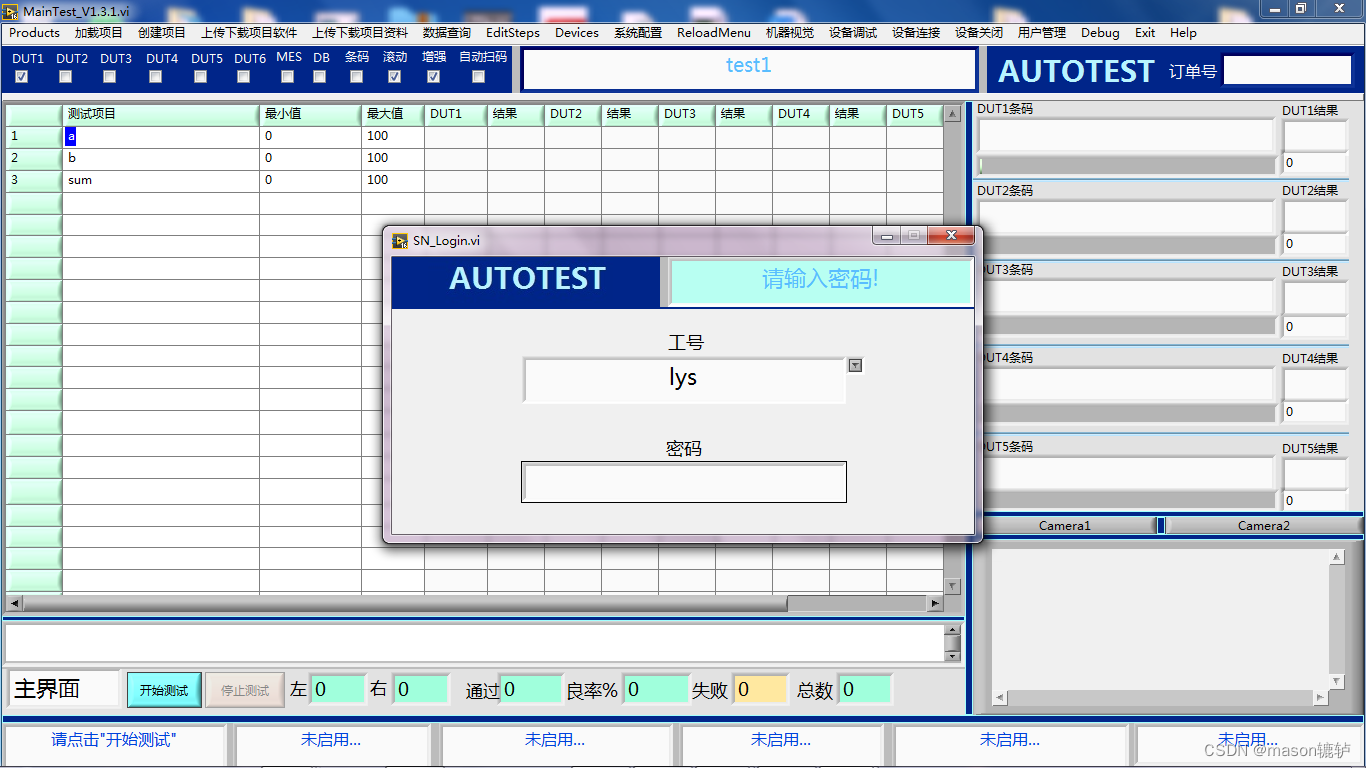This screenshot has width=1366, height=768.
Task: Open the Products menu
Action: pos(35,33)
